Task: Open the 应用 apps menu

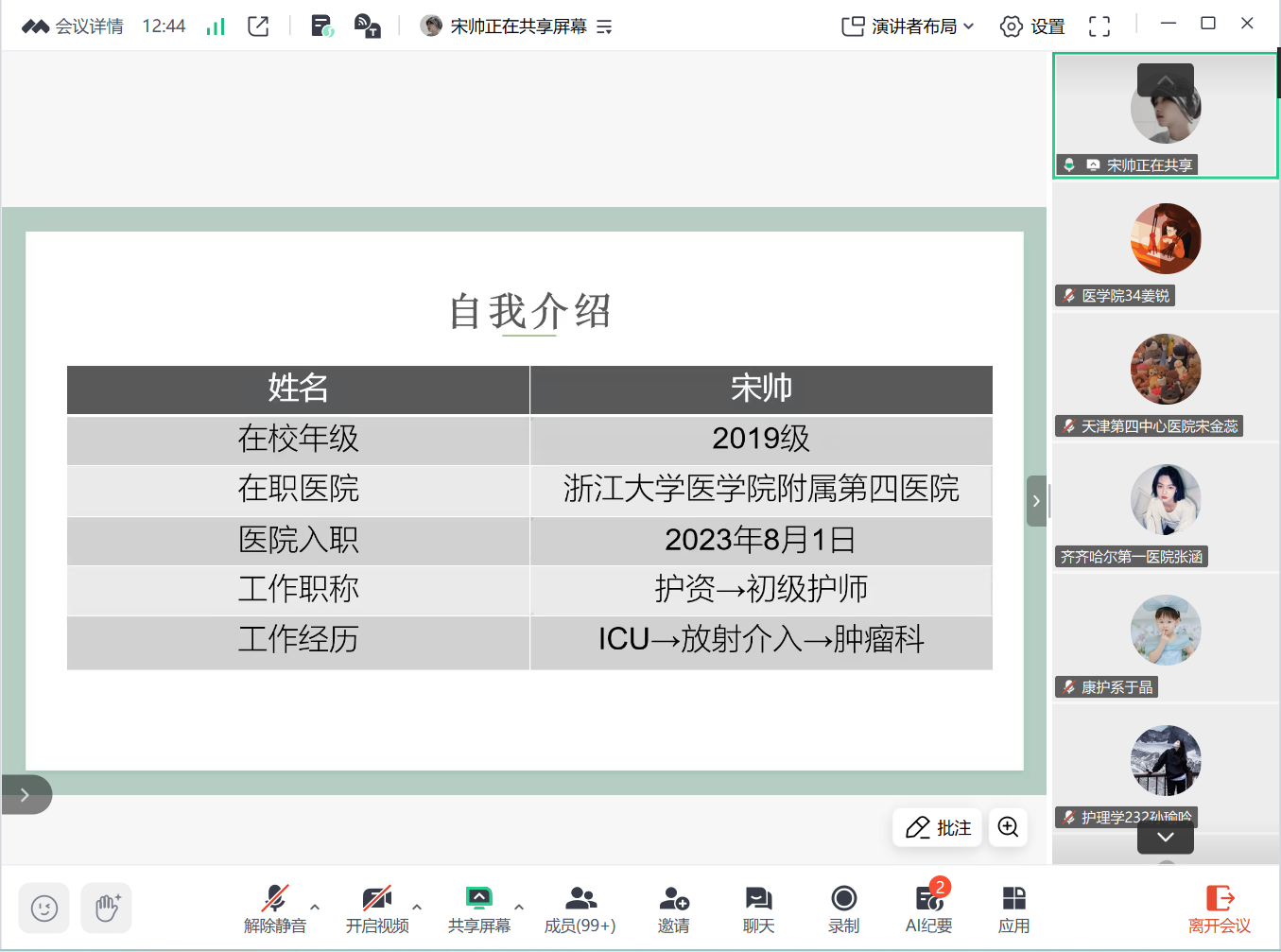Action: (1013, 909)
